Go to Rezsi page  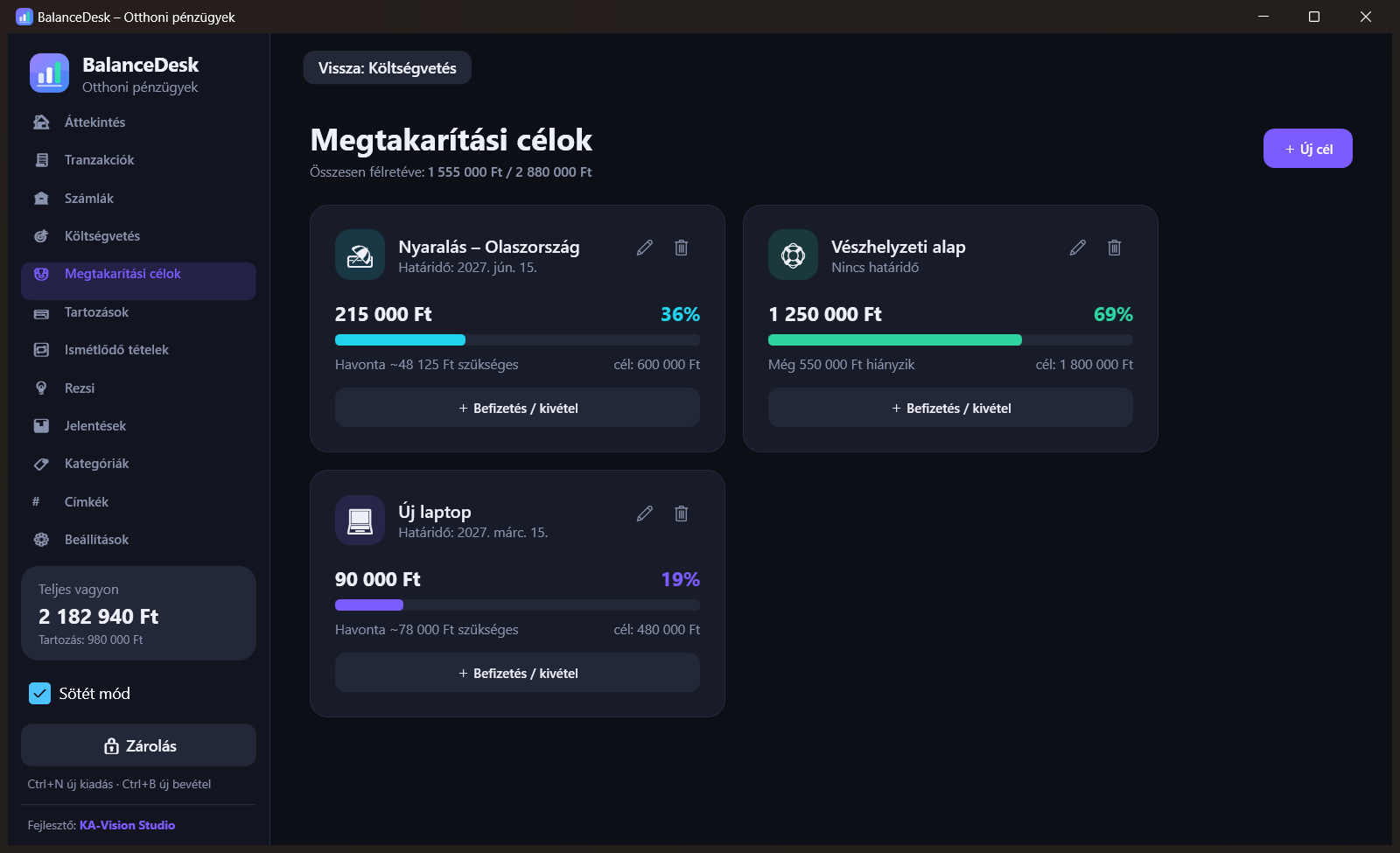coord(138,388)
